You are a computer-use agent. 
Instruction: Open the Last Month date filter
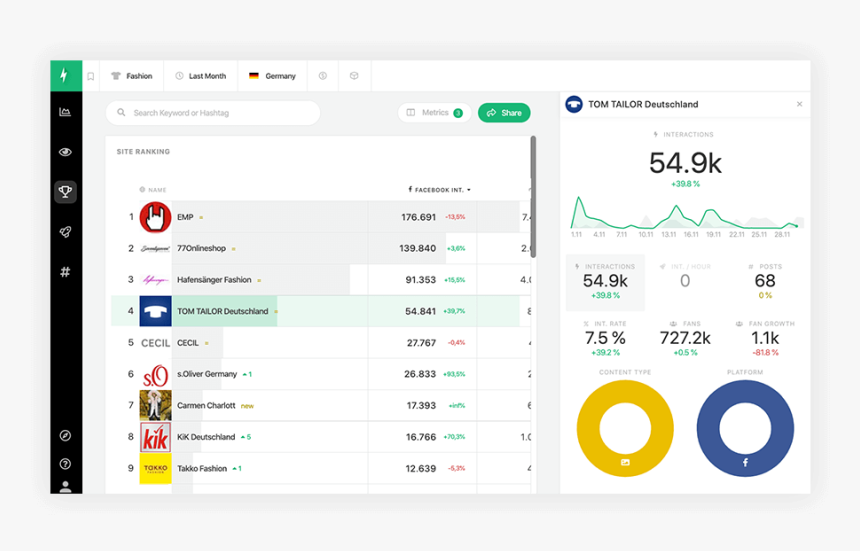tap(201, 76)
